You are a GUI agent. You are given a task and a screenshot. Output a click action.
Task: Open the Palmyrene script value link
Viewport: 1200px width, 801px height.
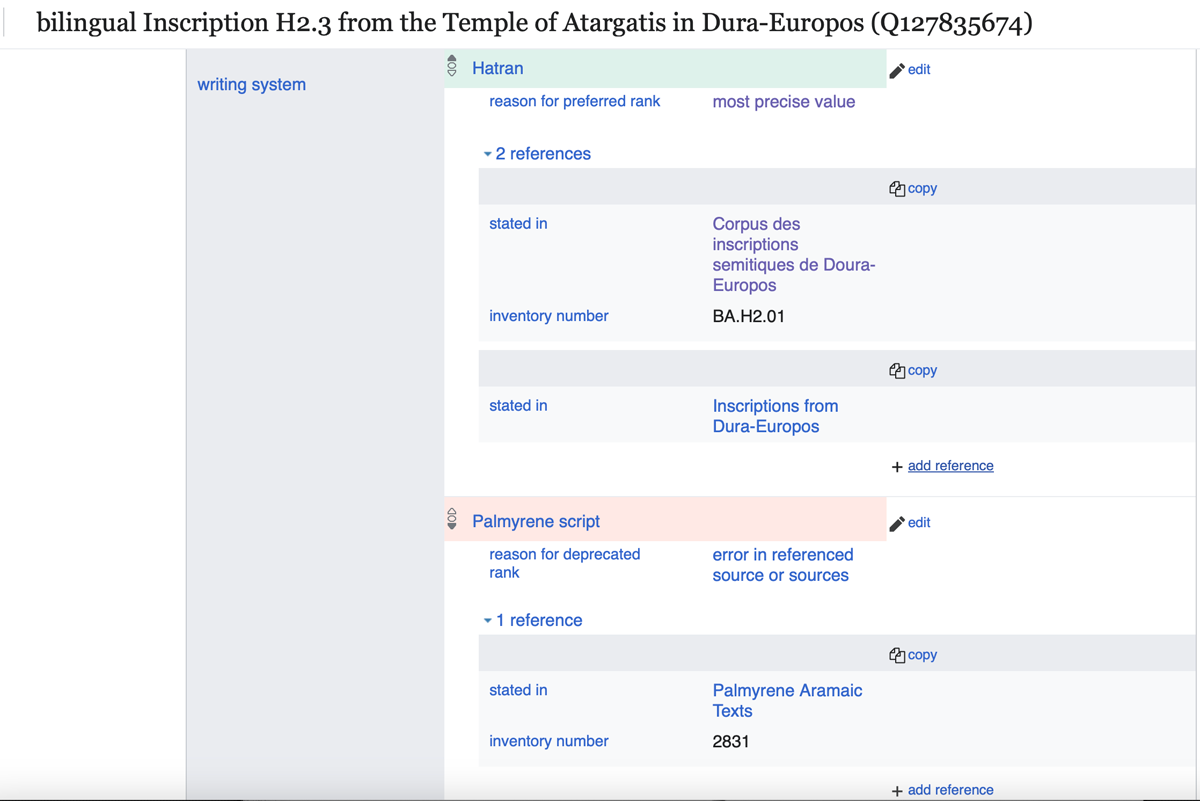(535, 521)
